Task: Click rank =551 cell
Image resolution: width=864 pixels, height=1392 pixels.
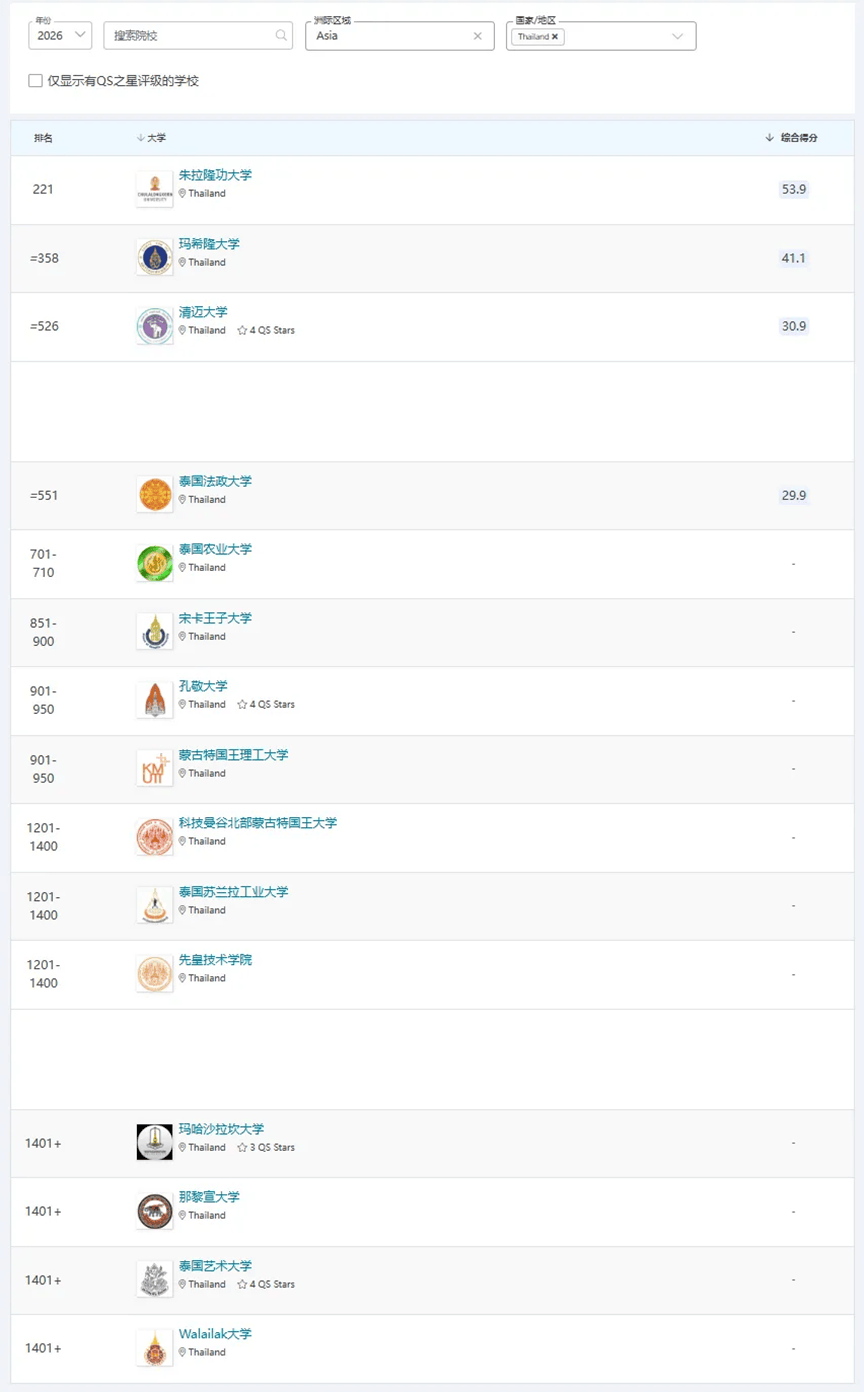Action: (43, 495)
